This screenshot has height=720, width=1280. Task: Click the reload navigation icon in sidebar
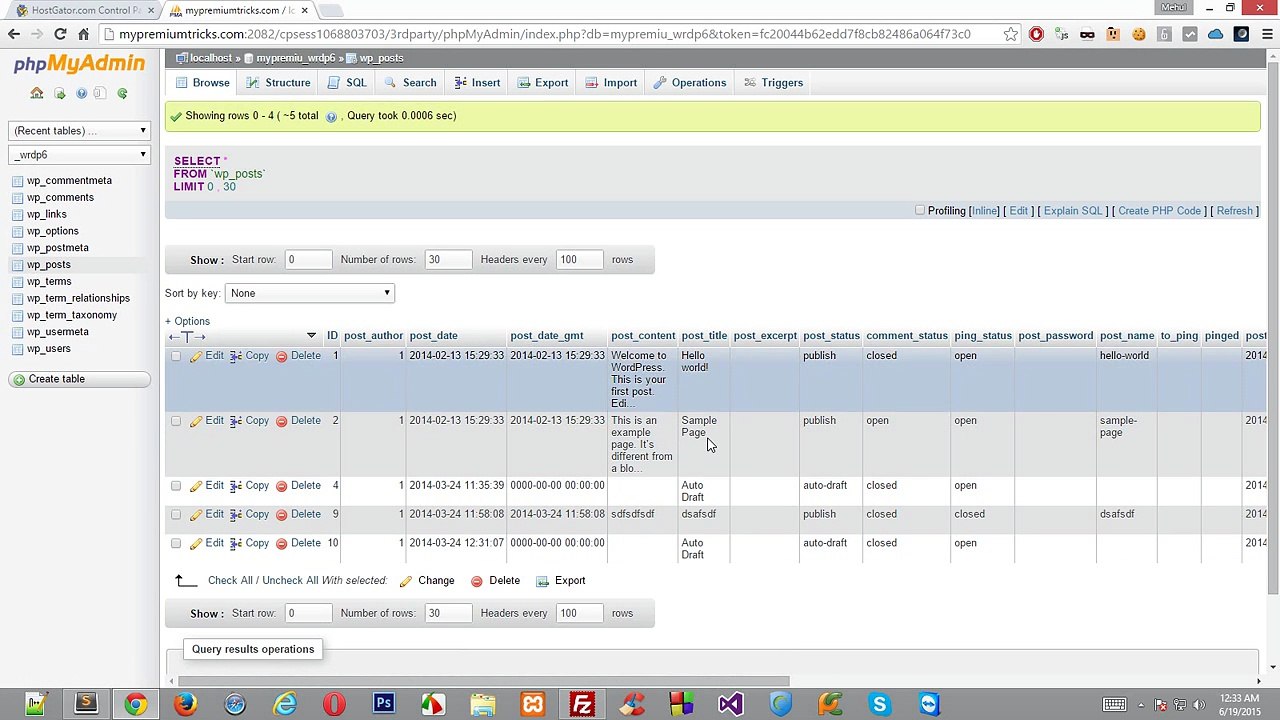click(x=122, y=93)
